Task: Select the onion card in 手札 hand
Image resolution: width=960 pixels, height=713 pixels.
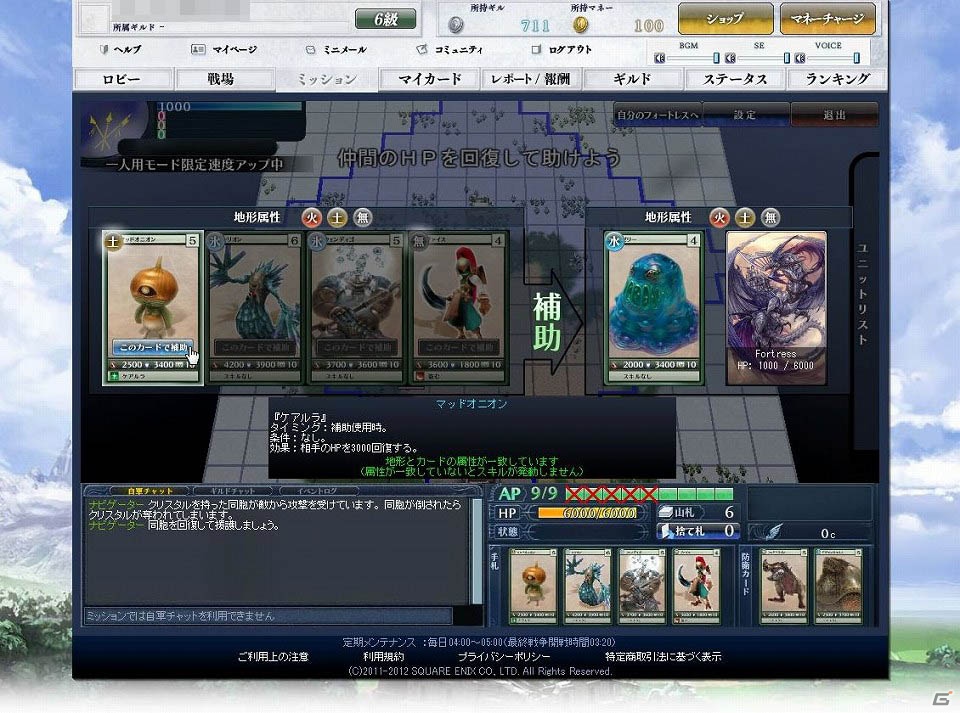Action: click(x=533, y=586)
